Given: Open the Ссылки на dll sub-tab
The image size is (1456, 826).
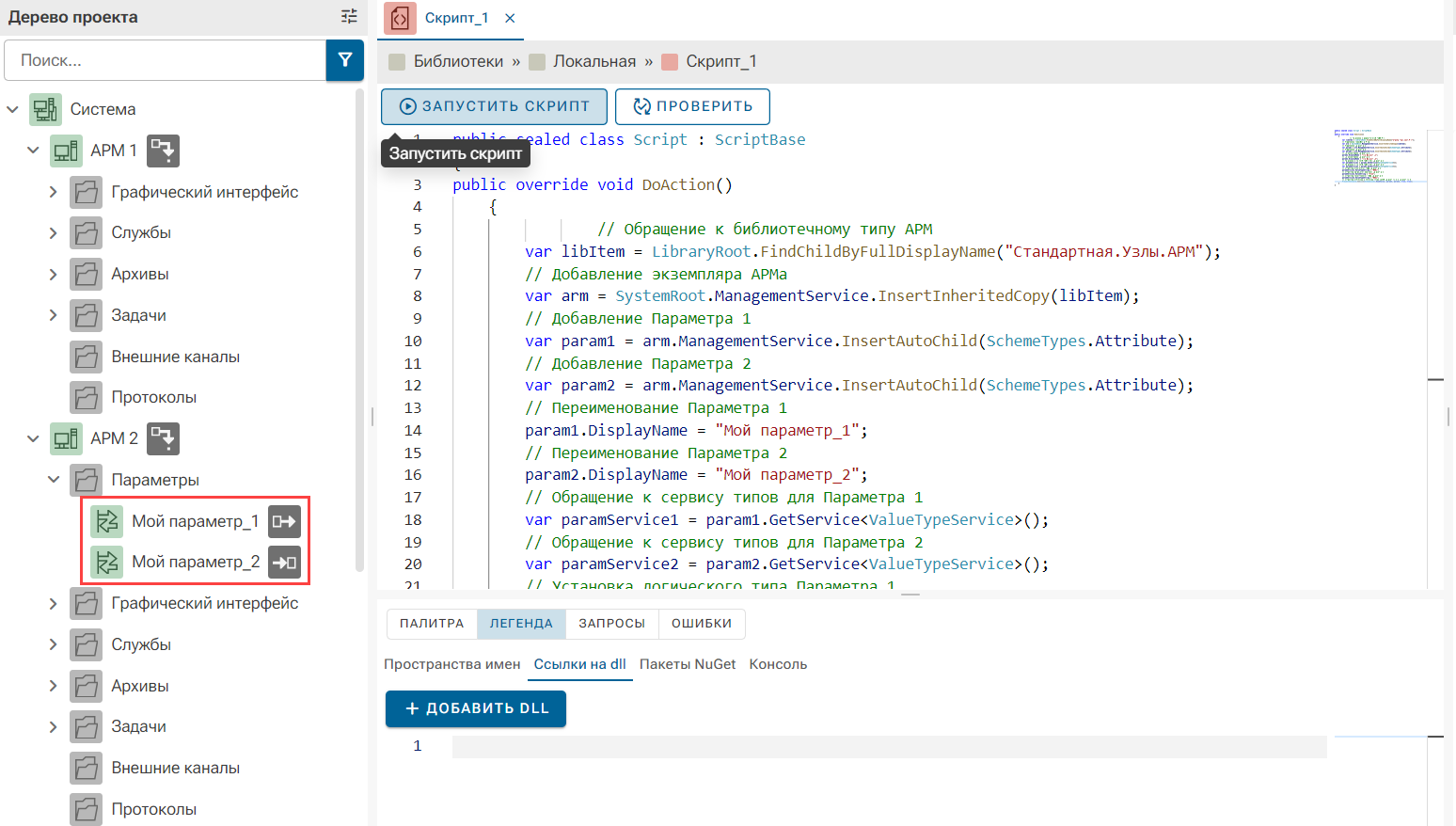Looking at the screenshot, I should (580, 664).
